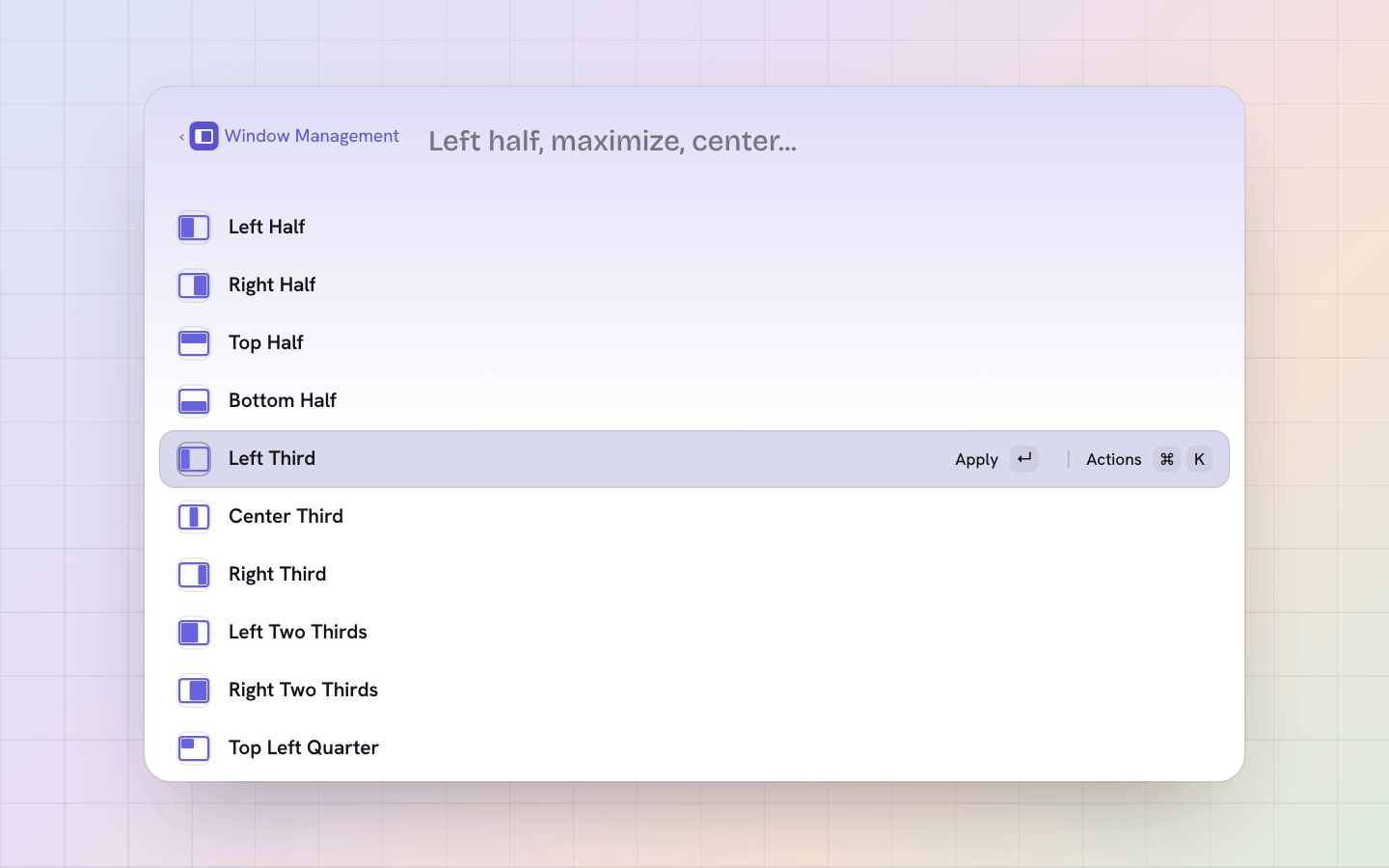Screen dimensions: 1389x868
Task: Click the Bottom Half window icon
Action: coord(194,401)
